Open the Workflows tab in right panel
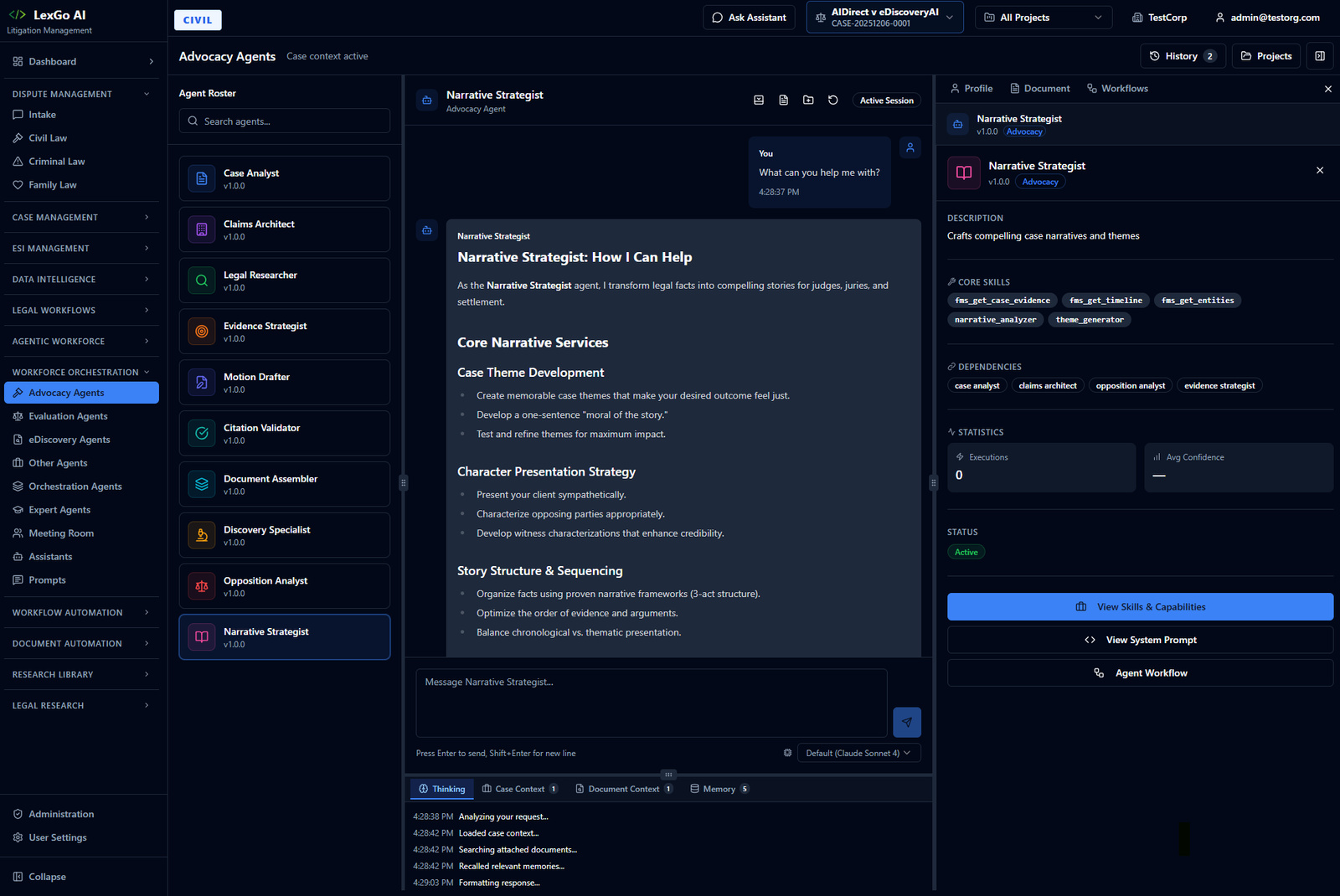 click(x=1117, y=89)
